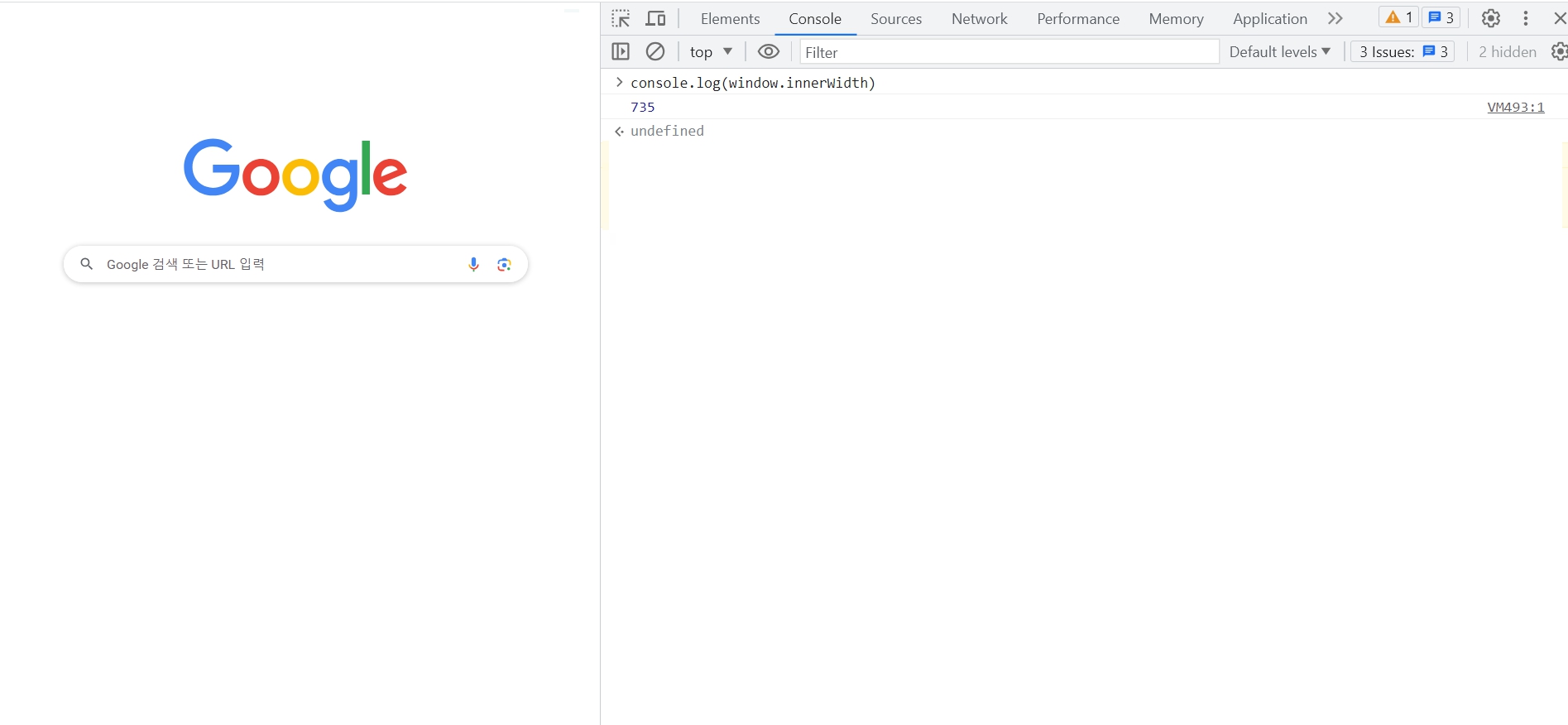Image resolution: width=1568 pixels, height=725 pixels.
Task: Open the Default levels dropdown
Action: pyautogui.click(x=1279, y=51)
